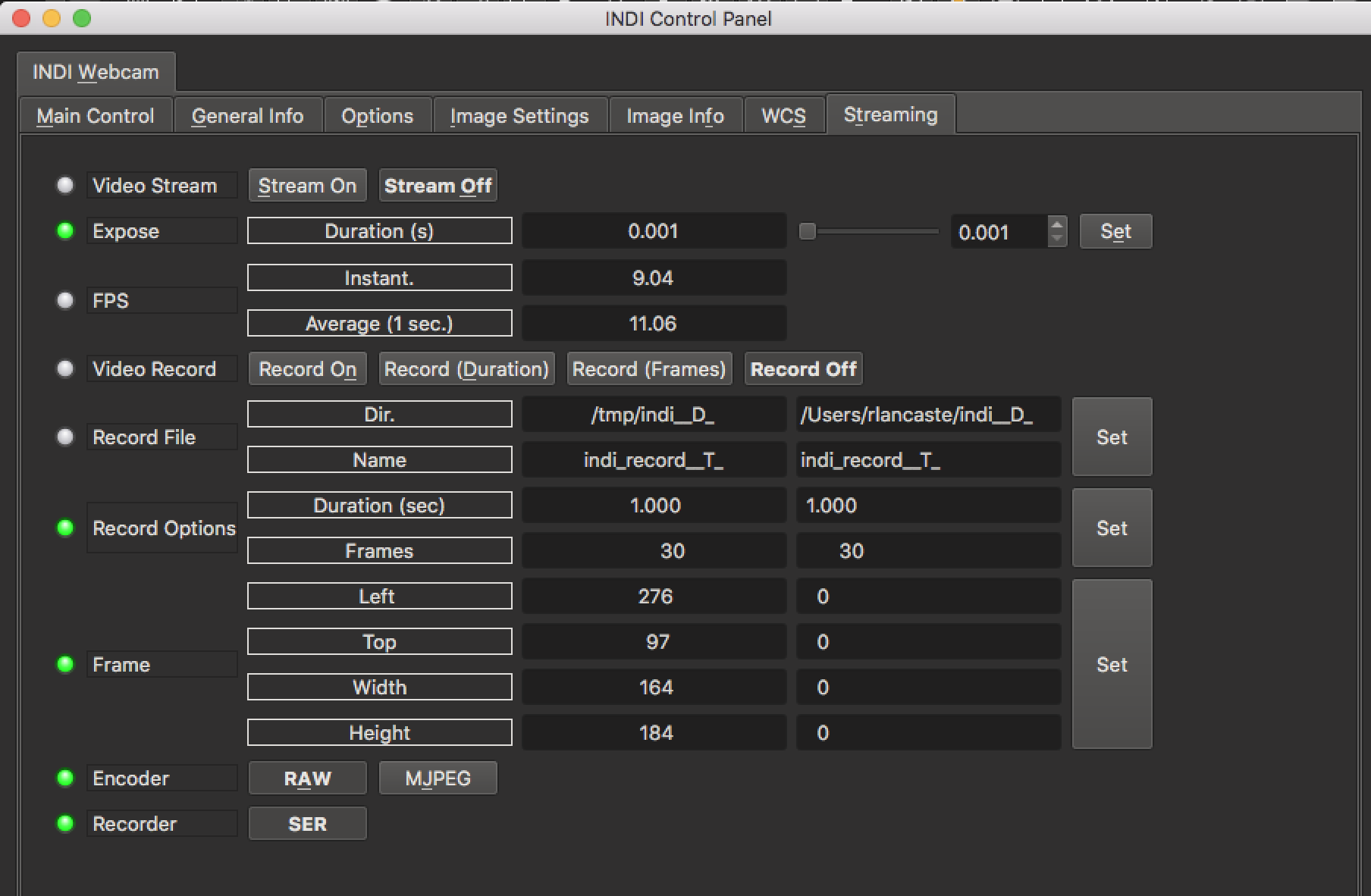Screen dimensions: 1371x896
Task: Choose Record (Duration) mode
Action: click(466, 369)
